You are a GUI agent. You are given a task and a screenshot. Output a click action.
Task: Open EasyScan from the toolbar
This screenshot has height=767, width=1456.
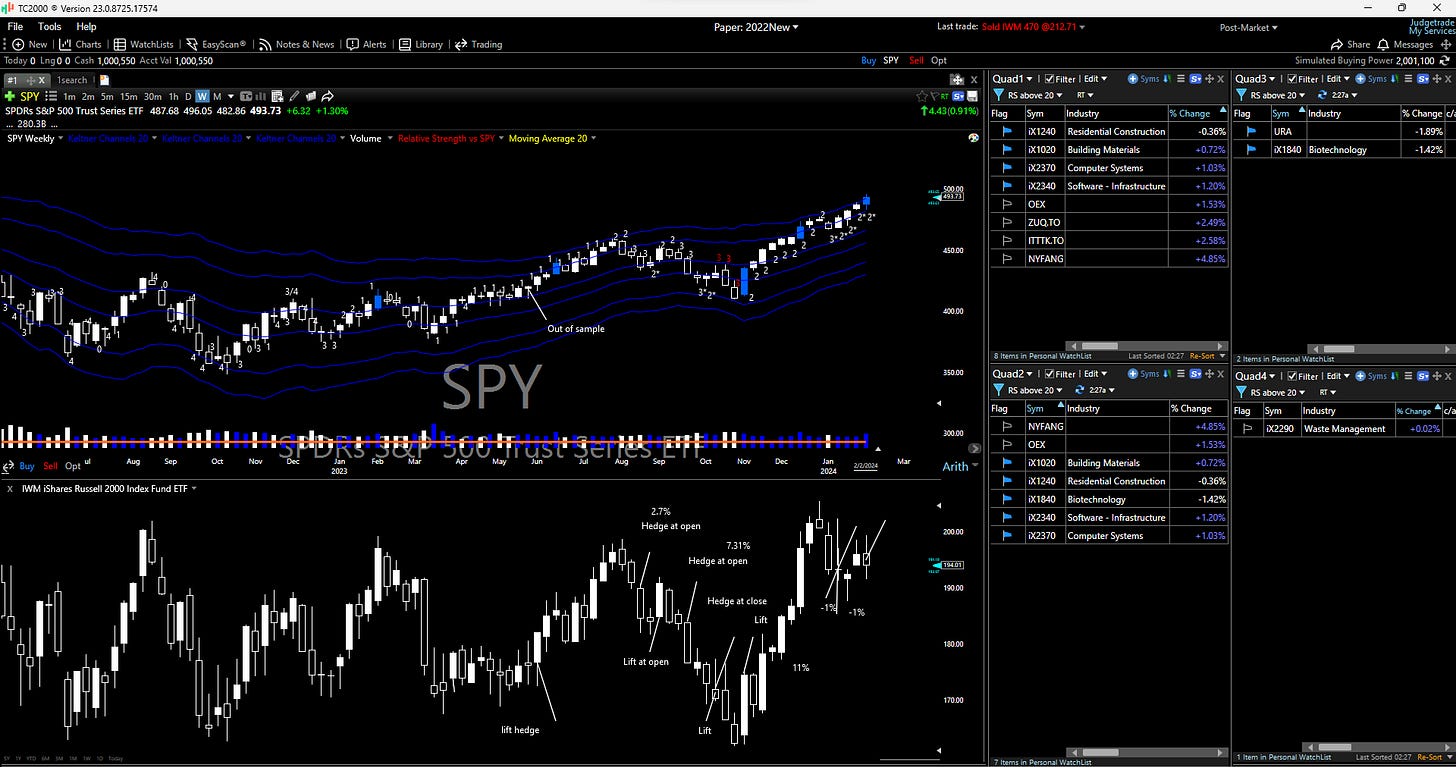[216, 44]
